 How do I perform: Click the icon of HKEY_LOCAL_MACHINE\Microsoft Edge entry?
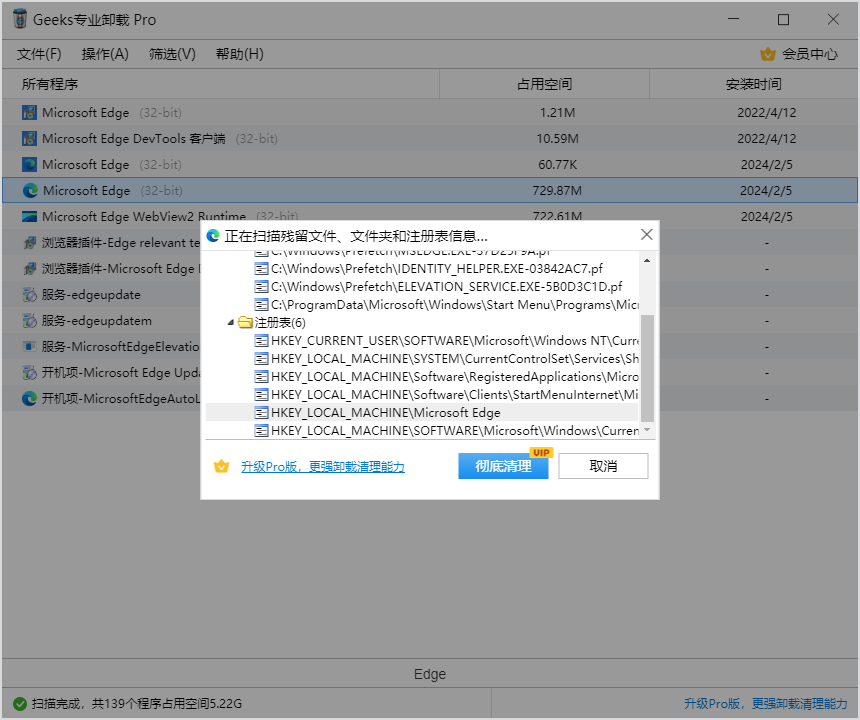click(x=261, y=412)
